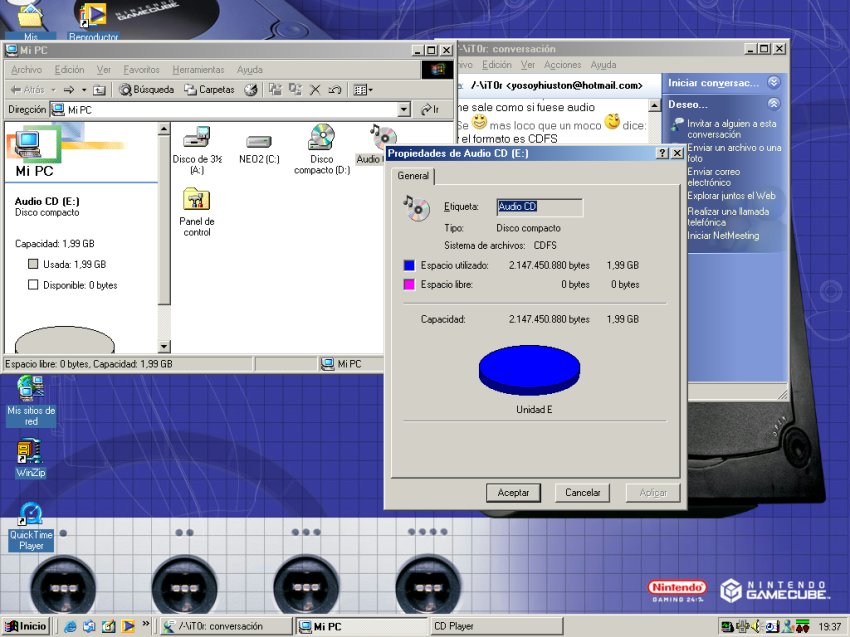
Task: Toggle the Carpetas folder pane button
Action: 210,90
